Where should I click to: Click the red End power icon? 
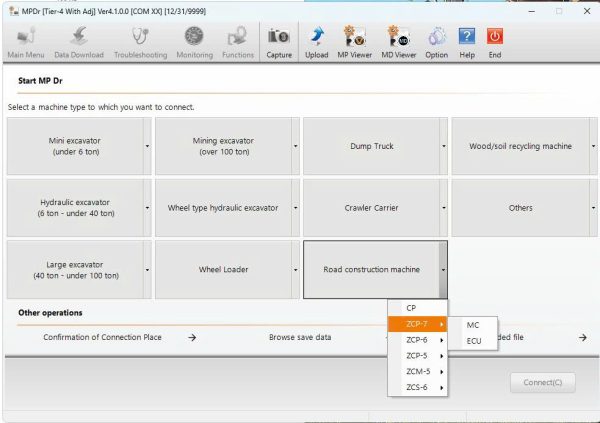pyautogui.click(x=495, y=42)
